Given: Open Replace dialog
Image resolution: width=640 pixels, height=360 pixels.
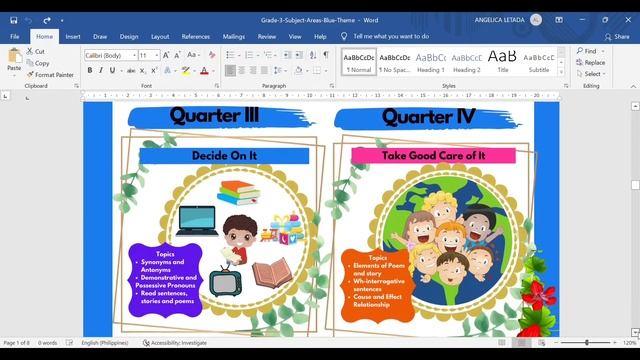Looking at the screenshot, I should (x=591, y=62).
